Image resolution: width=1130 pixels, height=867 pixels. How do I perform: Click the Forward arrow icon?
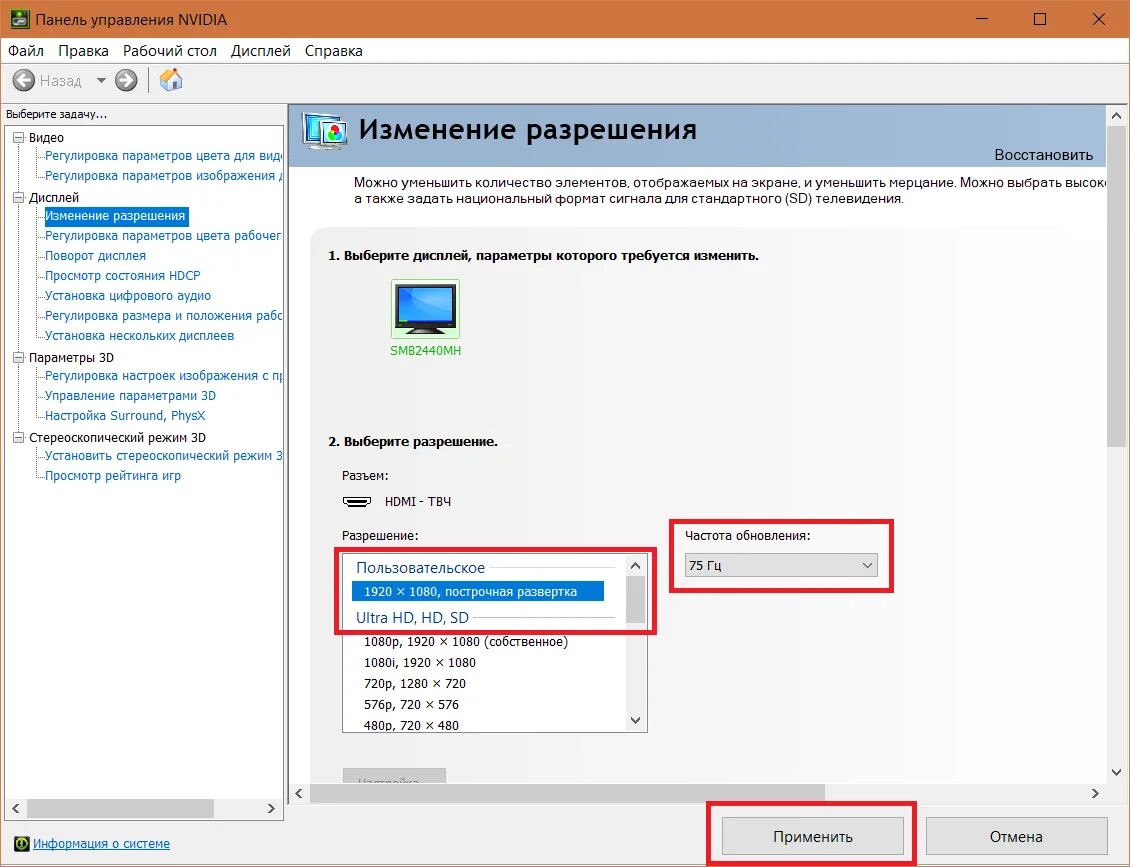(126, 80)
